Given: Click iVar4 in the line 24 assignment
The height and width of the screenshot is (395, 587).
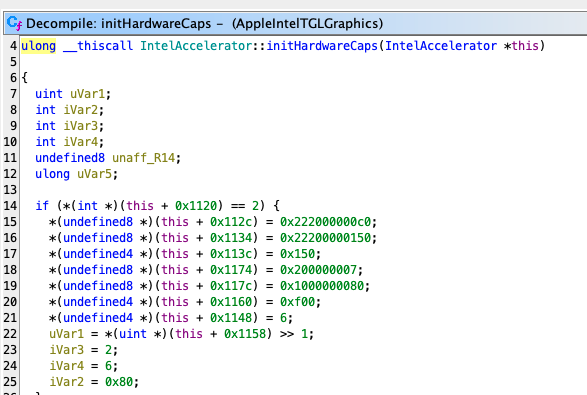Looking at the screenshot, I should [x=67, y=366].
